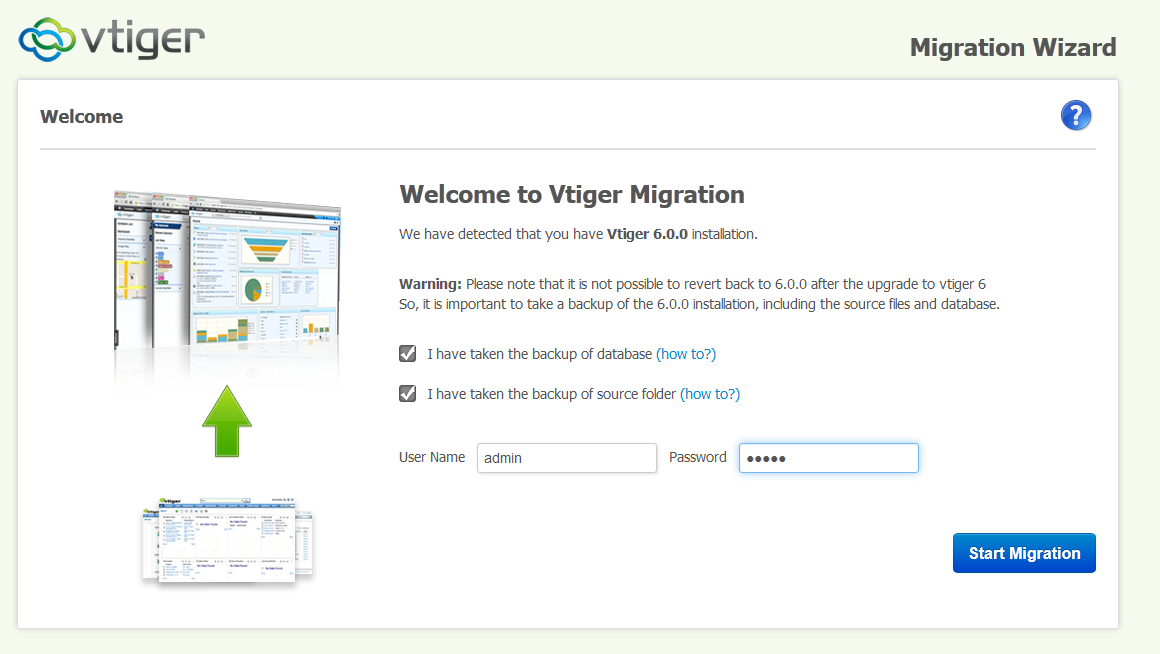Click the green upward arrow image
1160x654 pixels.
pyautogui.click(x=227, y=421)
